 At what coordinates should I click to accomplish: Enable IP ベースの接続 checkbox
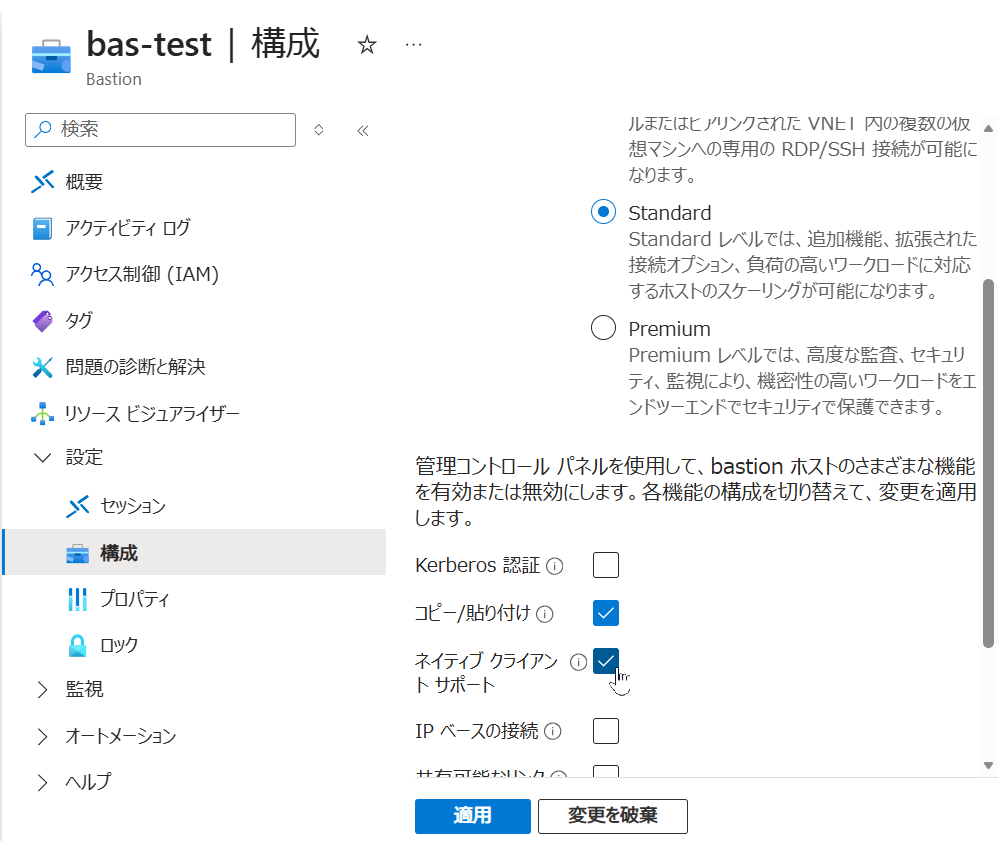point(606,731)
